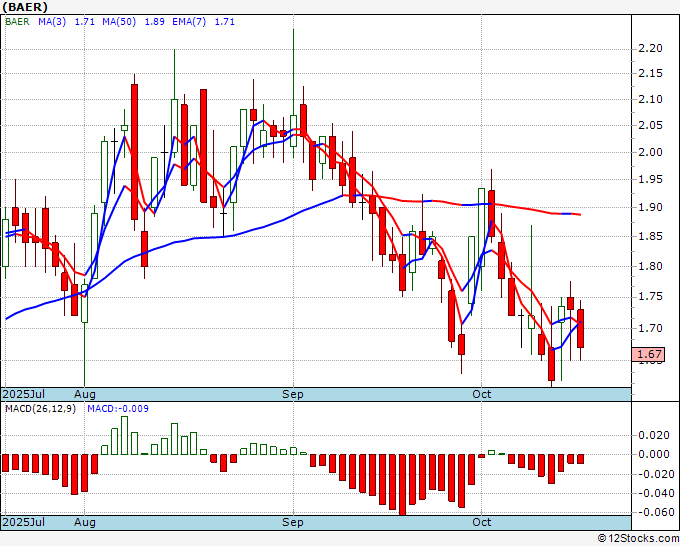The image size is (680, 546).
Task: Click the Sep label on MACD axis
Action: [x=293, y=522]
